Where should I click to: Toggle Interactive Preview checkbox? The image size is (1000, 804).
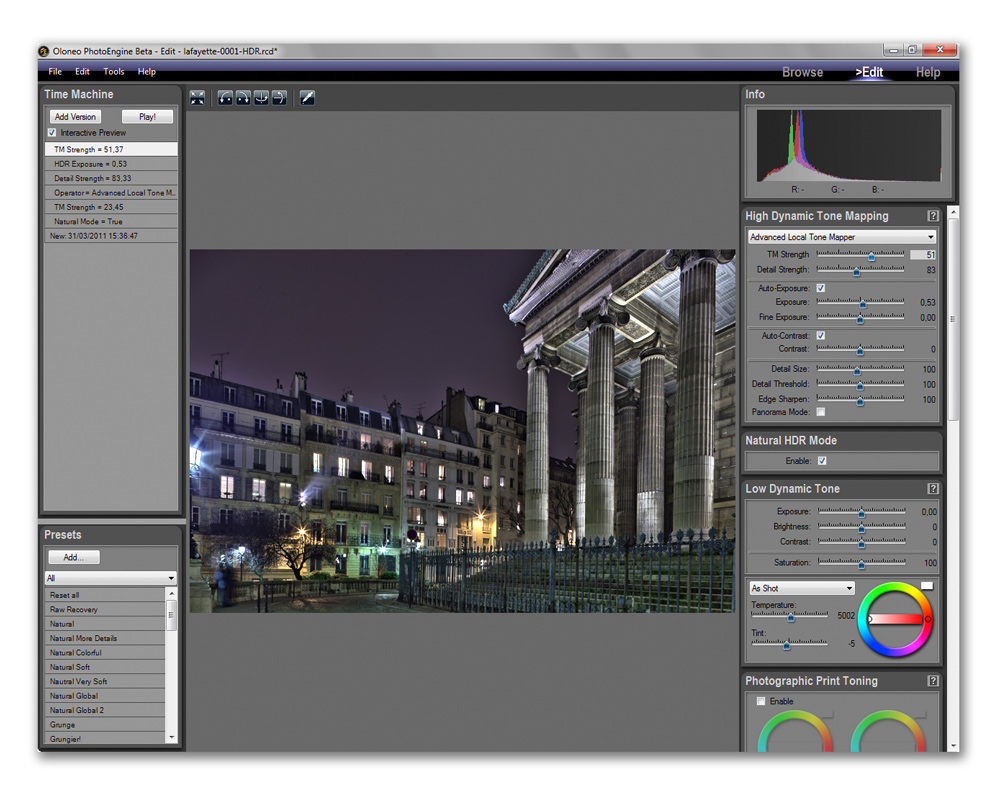point(52,133)
